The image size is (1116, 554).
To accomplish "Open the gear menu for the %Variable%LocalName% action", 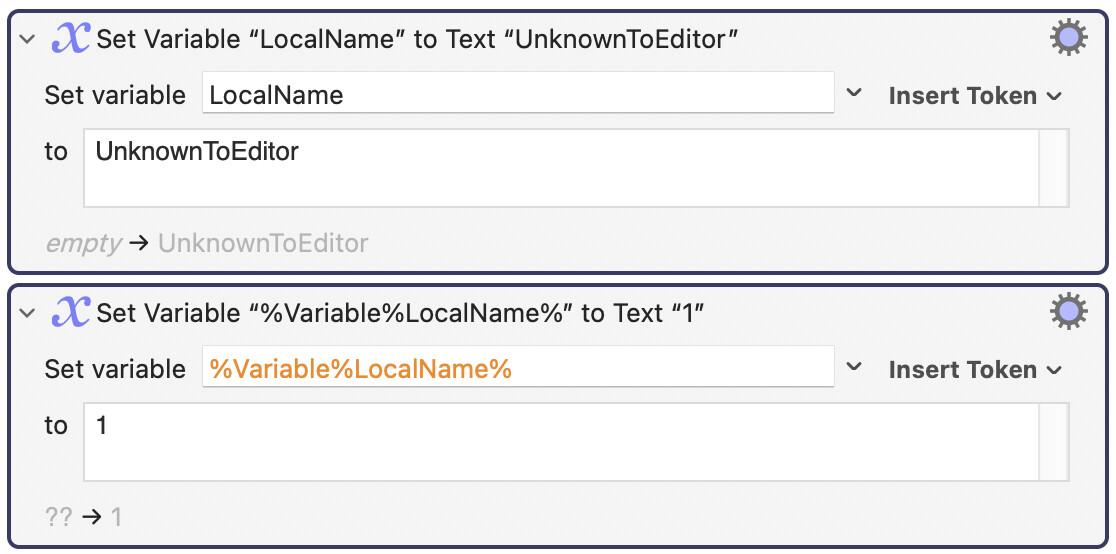I will pos(1068,312).
